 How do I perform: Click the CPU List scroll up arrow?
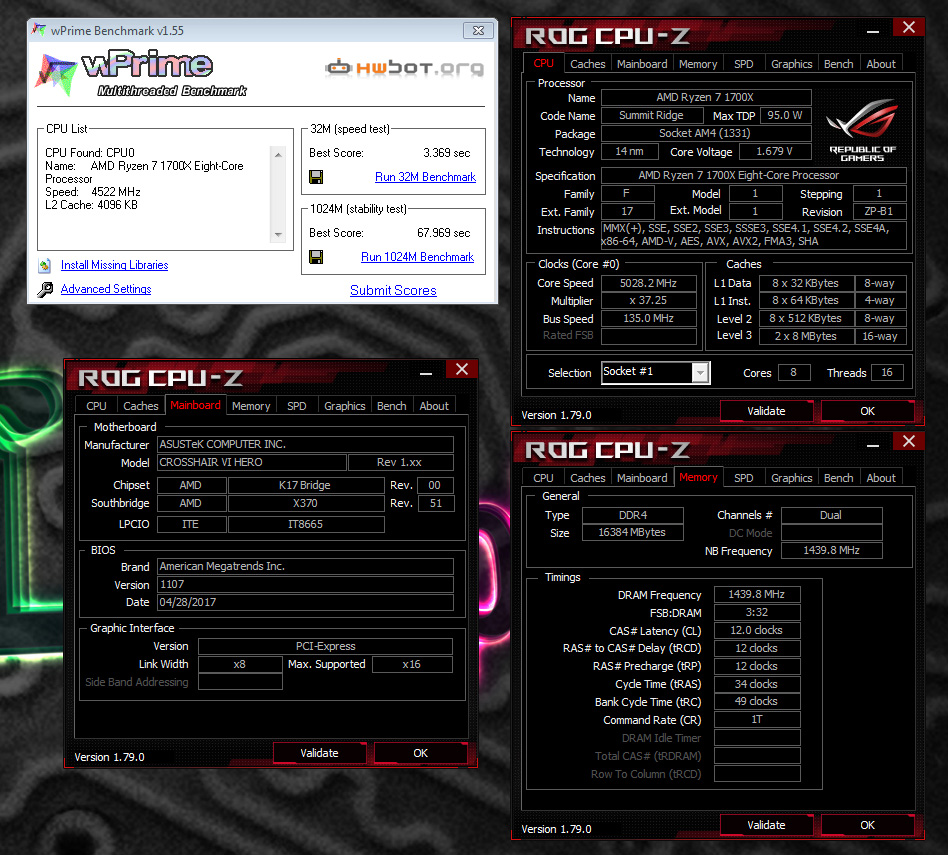pos(278,155)
